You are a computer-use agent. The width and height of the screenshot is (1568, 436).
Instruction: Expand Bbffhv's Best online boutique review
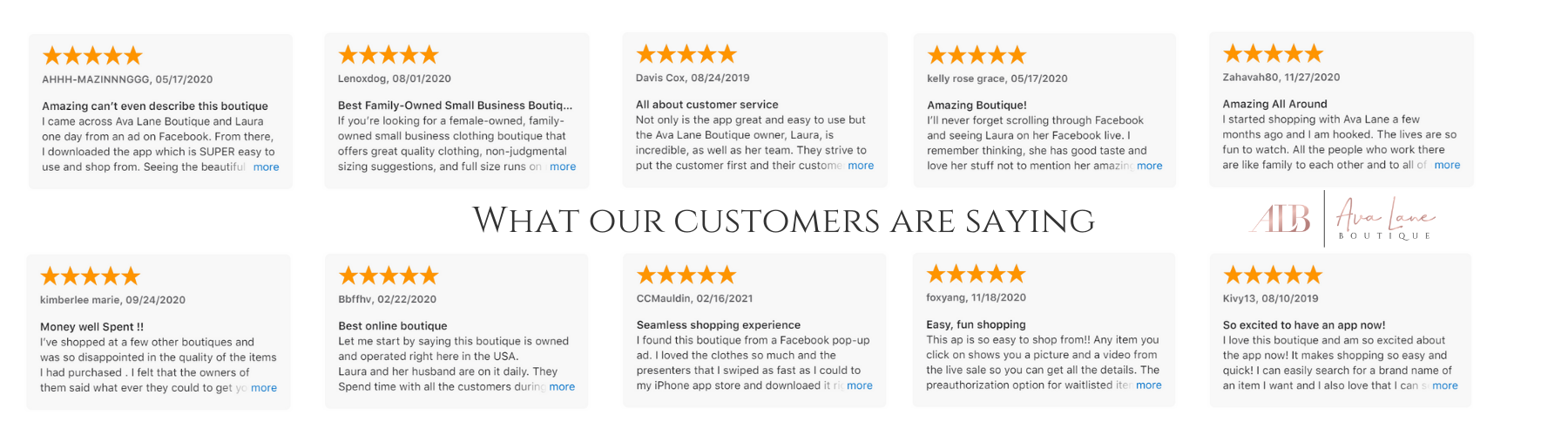coord(562,387)
